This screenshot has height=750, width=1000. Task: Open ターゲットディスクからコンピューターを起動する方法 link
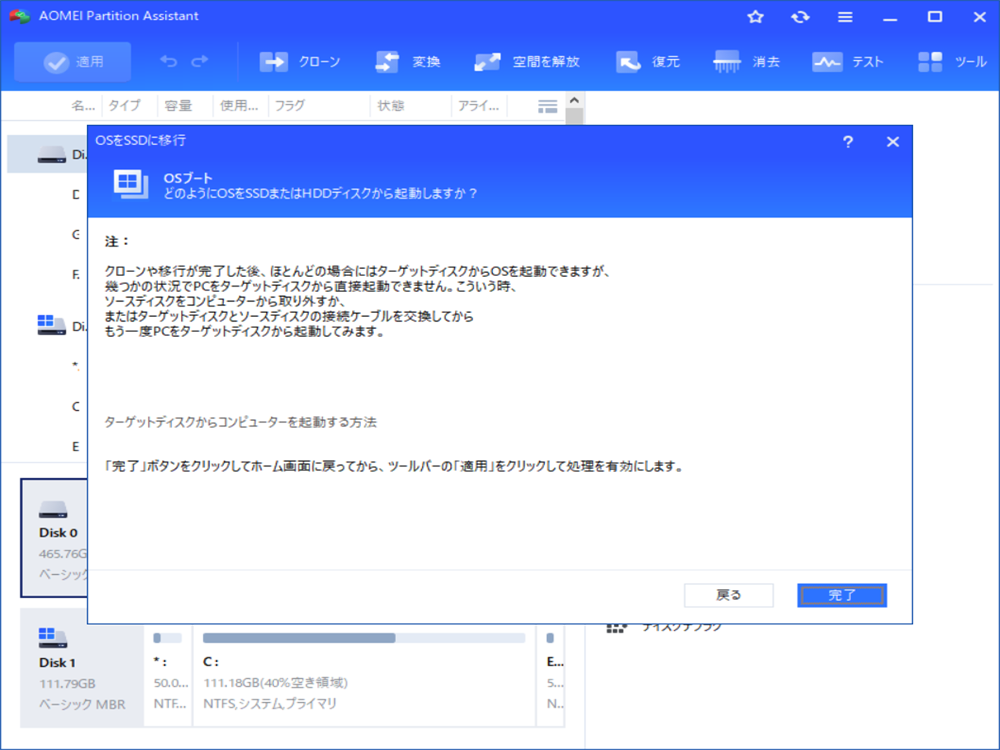[240, 422]
